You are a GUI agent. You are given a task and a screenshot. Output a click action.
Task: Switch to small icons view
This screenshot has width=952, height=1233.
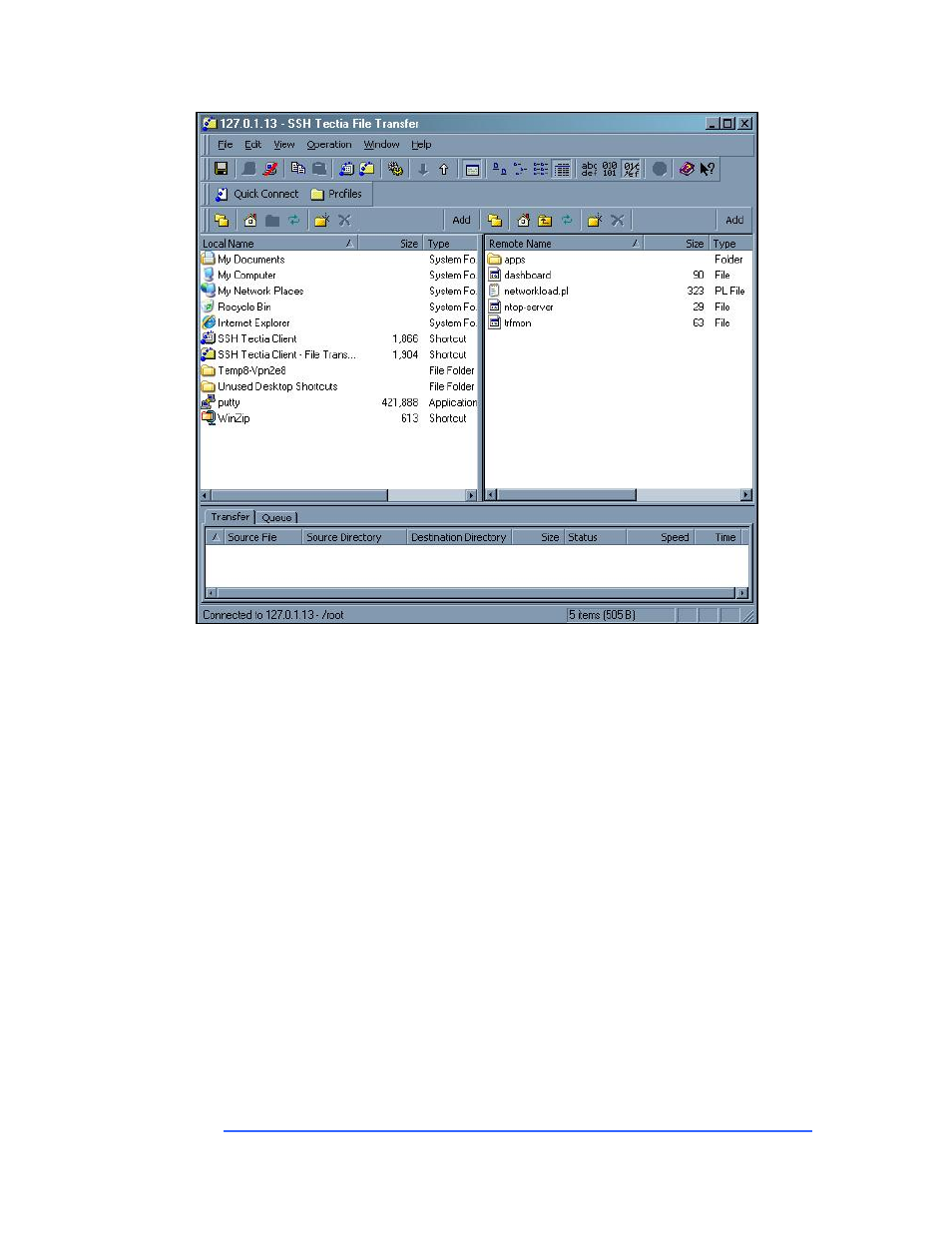[x=520, y=169]
